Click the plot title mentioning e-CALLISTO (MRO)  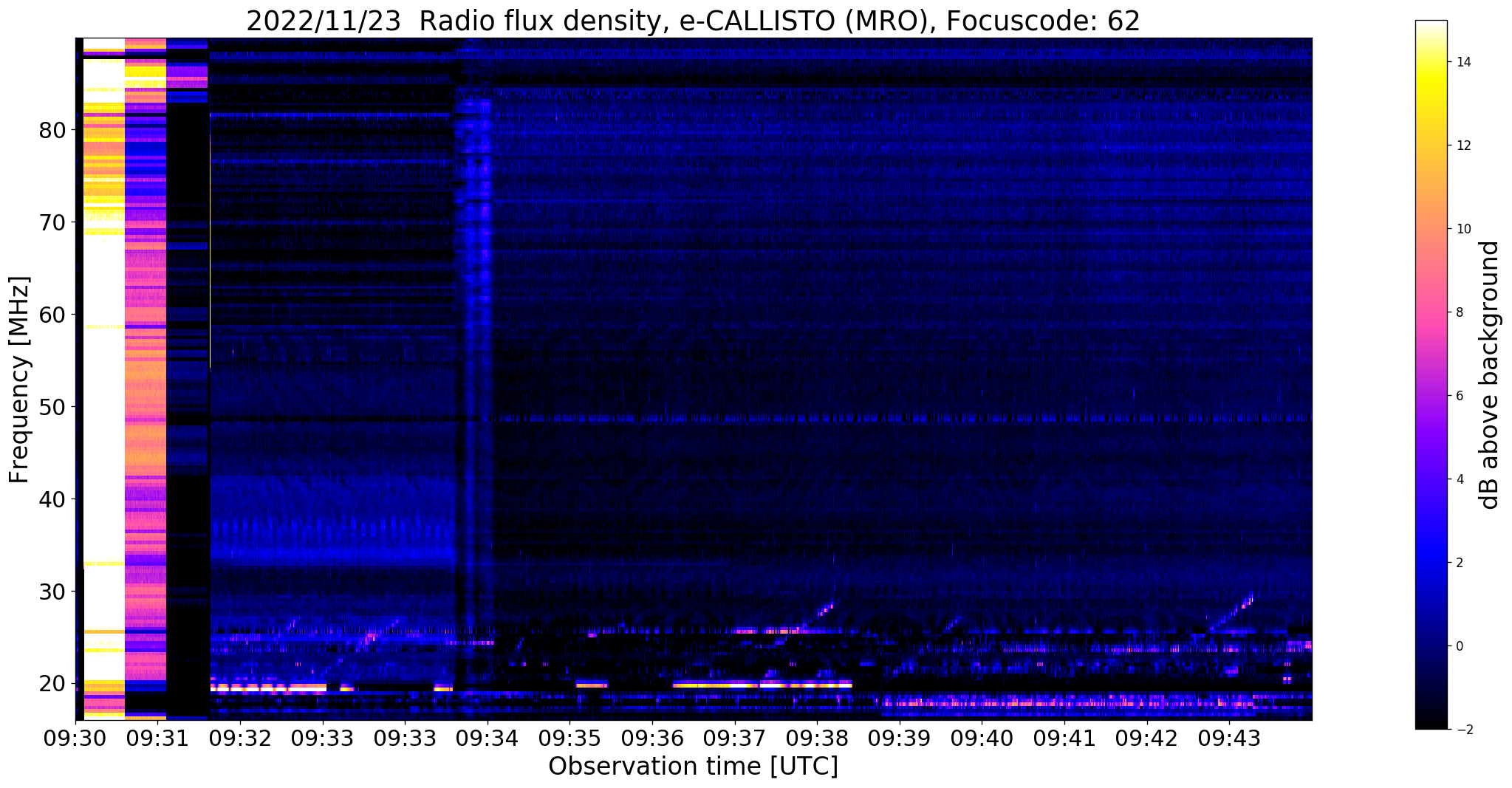(693, 21)
